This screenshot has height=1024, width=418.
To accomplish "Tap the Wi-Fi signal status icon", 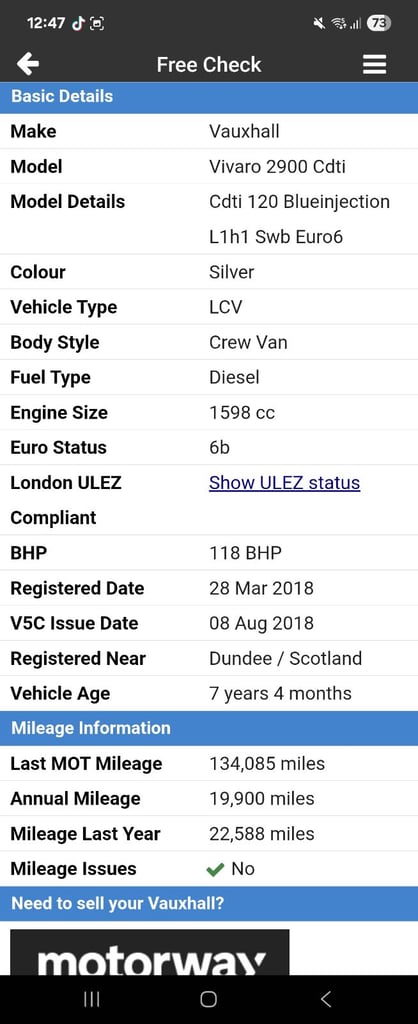I will 338,24.
